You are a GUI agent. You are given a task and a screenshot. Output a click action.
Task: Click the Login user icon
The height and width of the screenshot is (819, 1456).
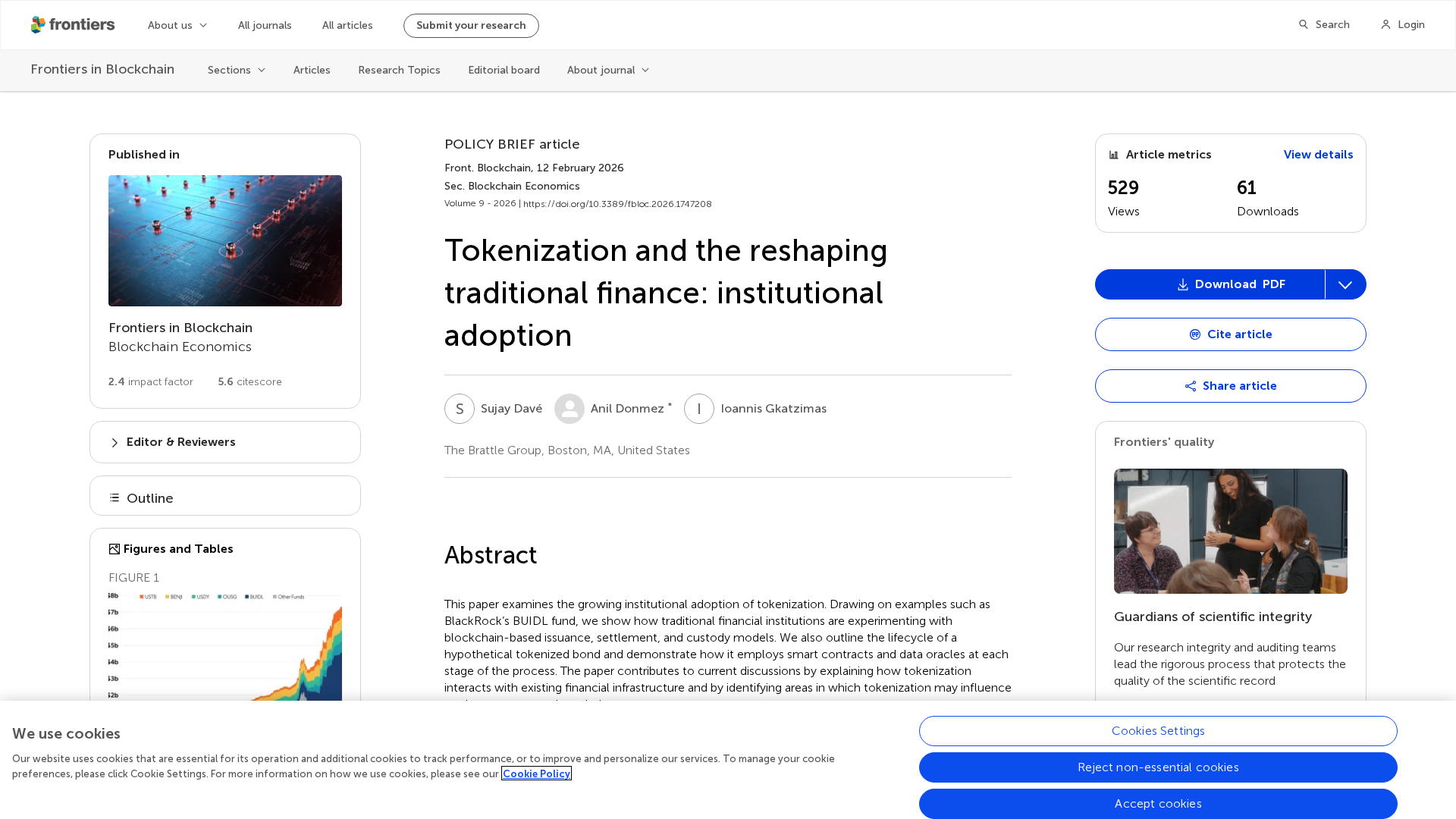[1385, 25]
